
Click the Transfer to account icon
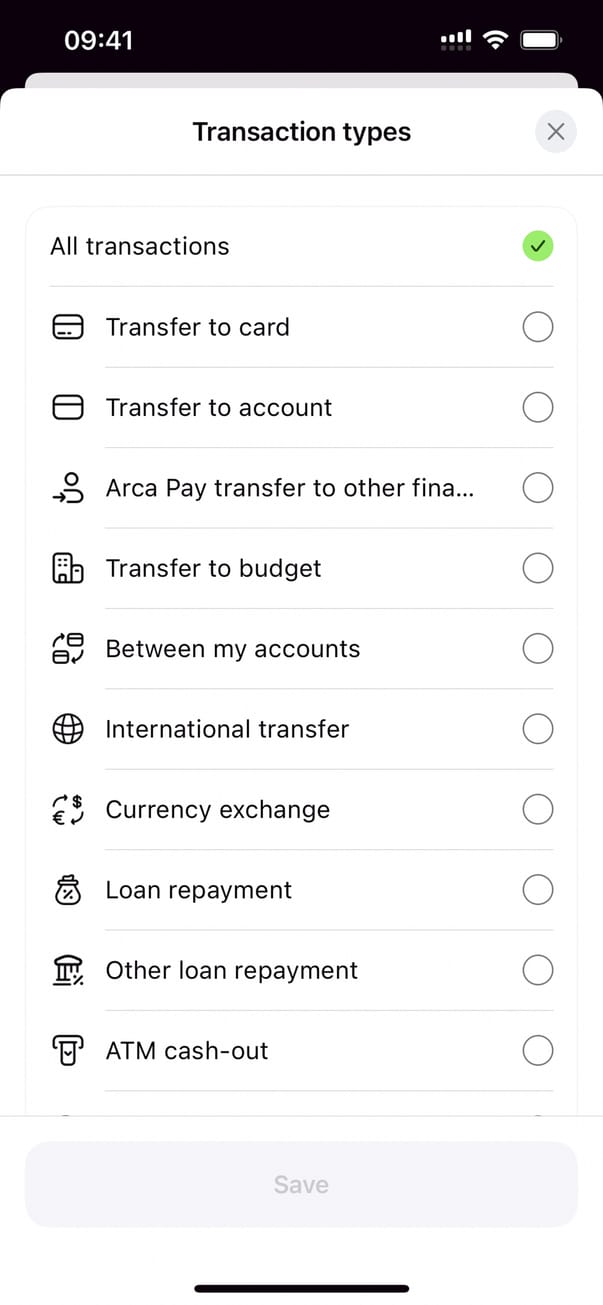[67, 408]
